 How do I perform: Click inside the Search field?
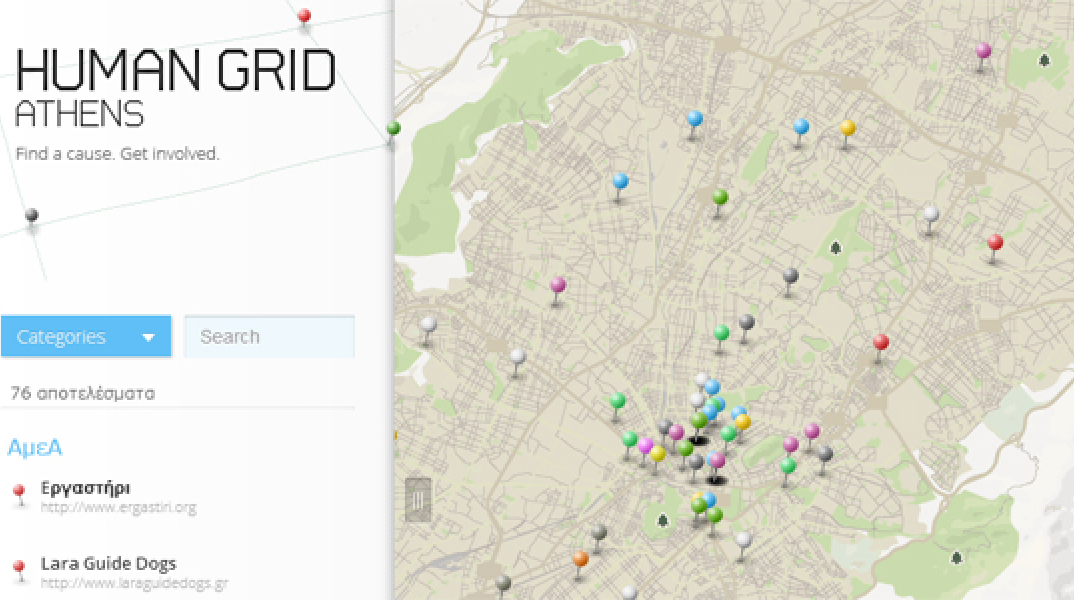[268, 336]
